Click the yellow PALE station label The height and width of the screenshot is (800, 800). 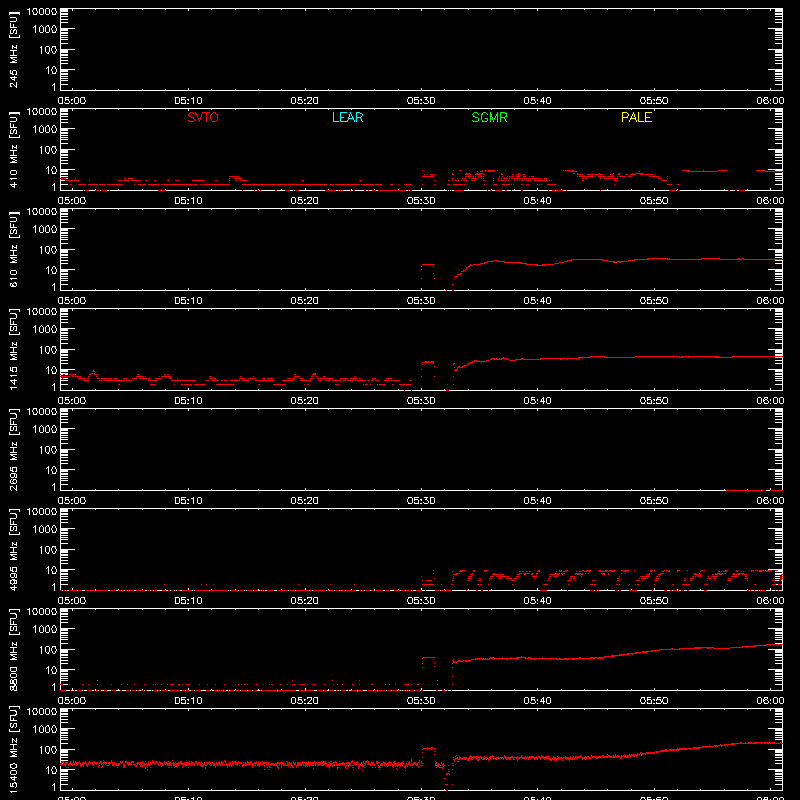636,117
